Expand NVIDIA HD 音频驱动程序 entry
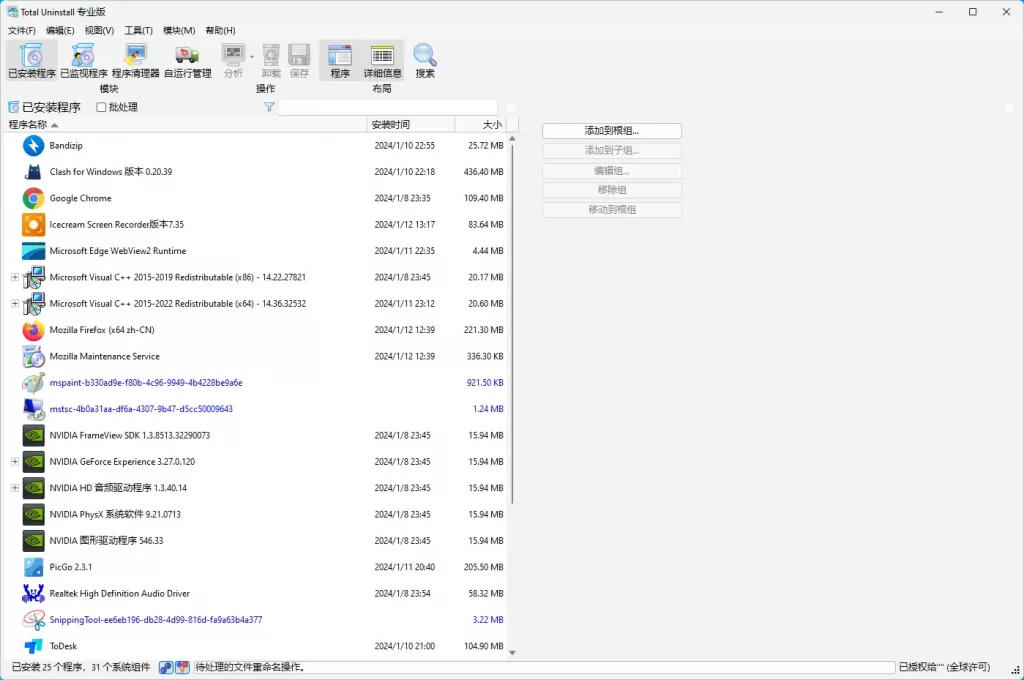The image size is (1024, 680). tap(14, 488)
